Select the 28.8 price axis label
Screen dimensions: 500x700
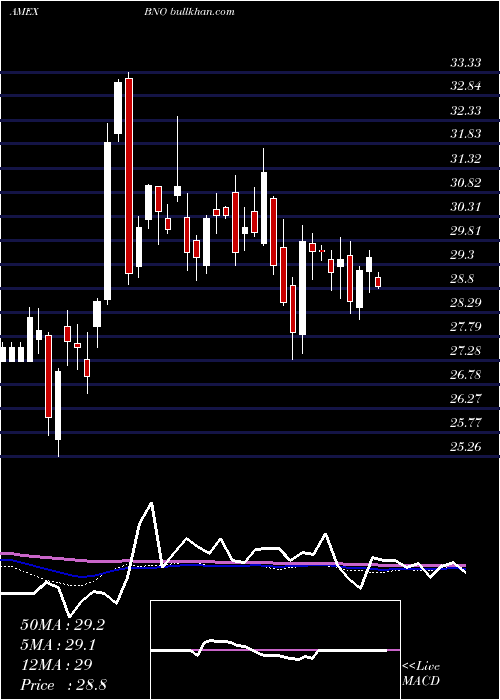(x=462, y=279)
